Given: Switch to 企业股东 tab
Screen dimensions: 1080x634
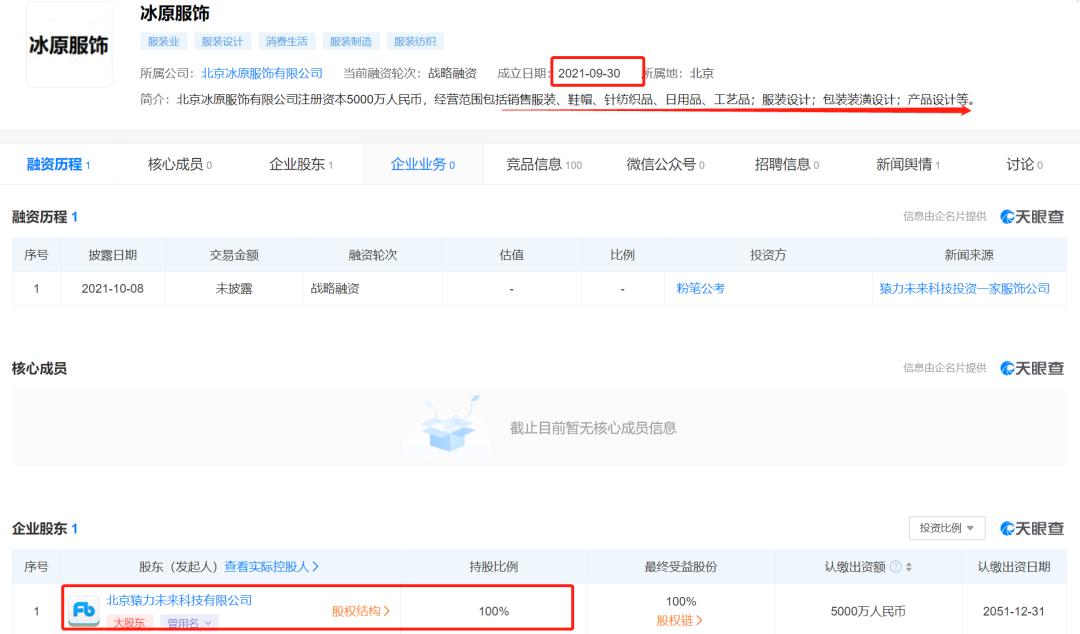Looking at the screenshot, I should [x=301, y=164].
